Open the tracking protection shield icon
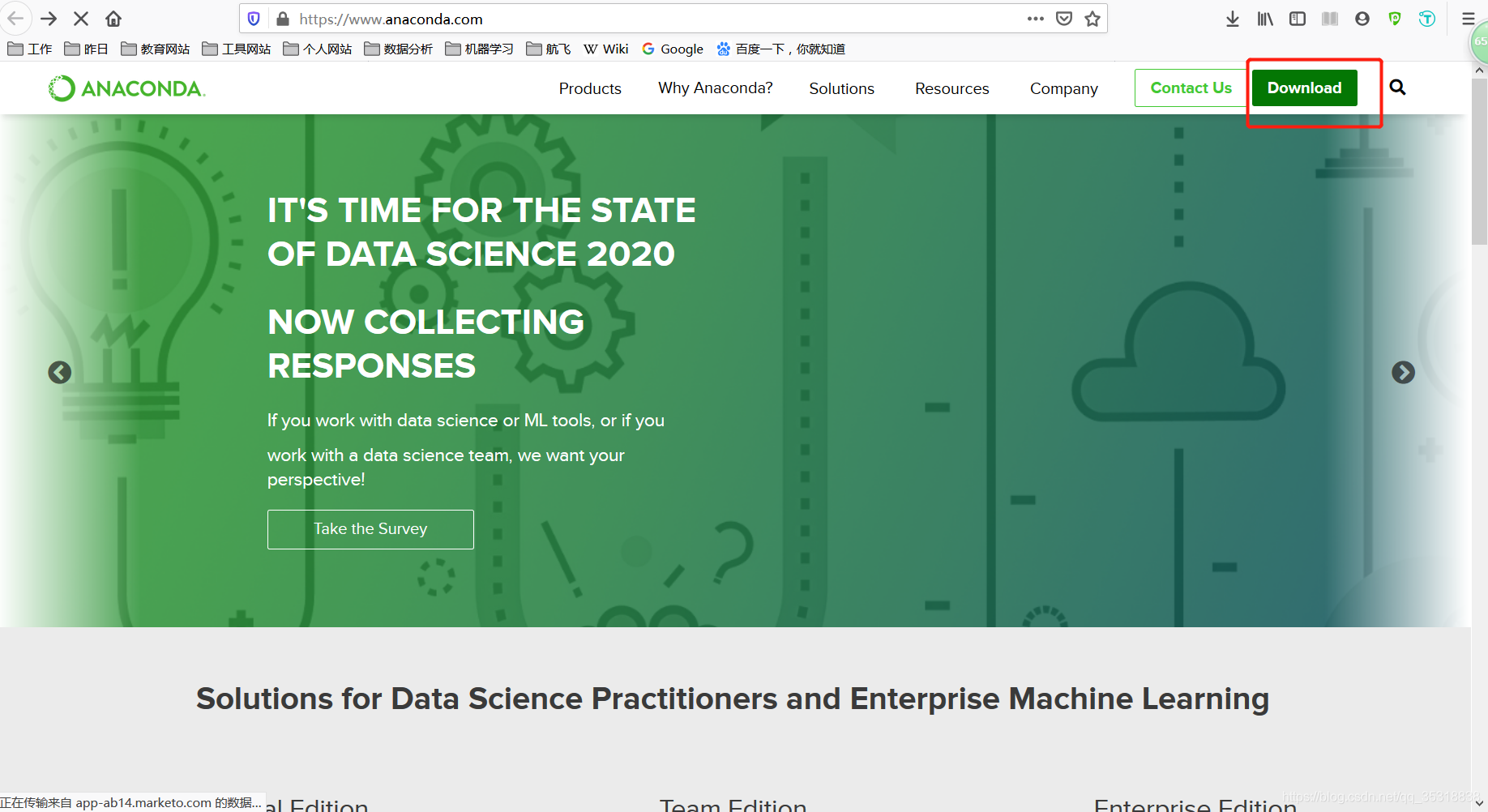Screen dimensions: 1488x812 tap(254, 19)
